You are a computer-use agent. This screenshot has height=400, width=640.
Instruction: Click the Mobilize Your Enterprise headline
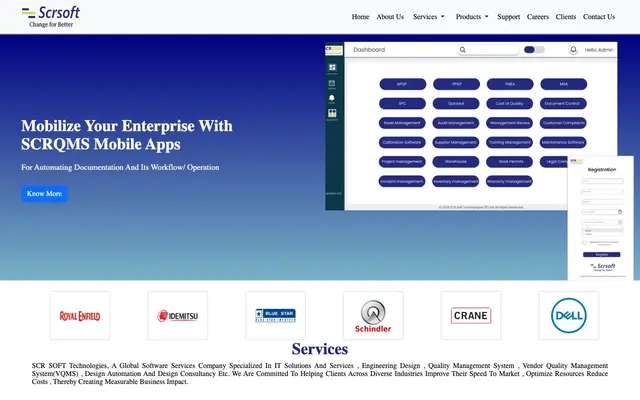tap(127, 135)
